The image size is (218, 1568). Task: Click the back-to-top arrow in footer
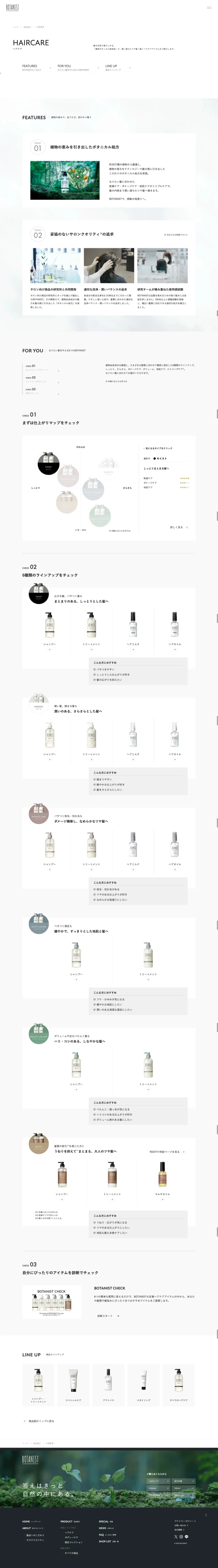point(206,1515)
